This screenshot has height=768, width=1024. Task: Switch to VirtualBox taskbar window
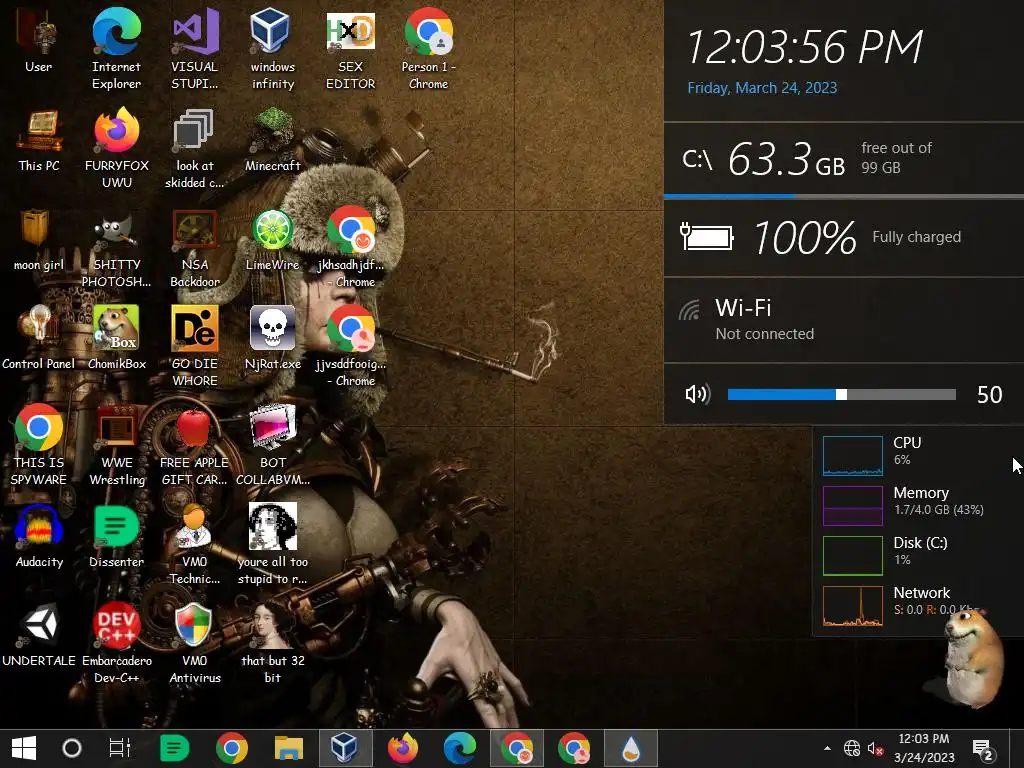tap(345, 748)
